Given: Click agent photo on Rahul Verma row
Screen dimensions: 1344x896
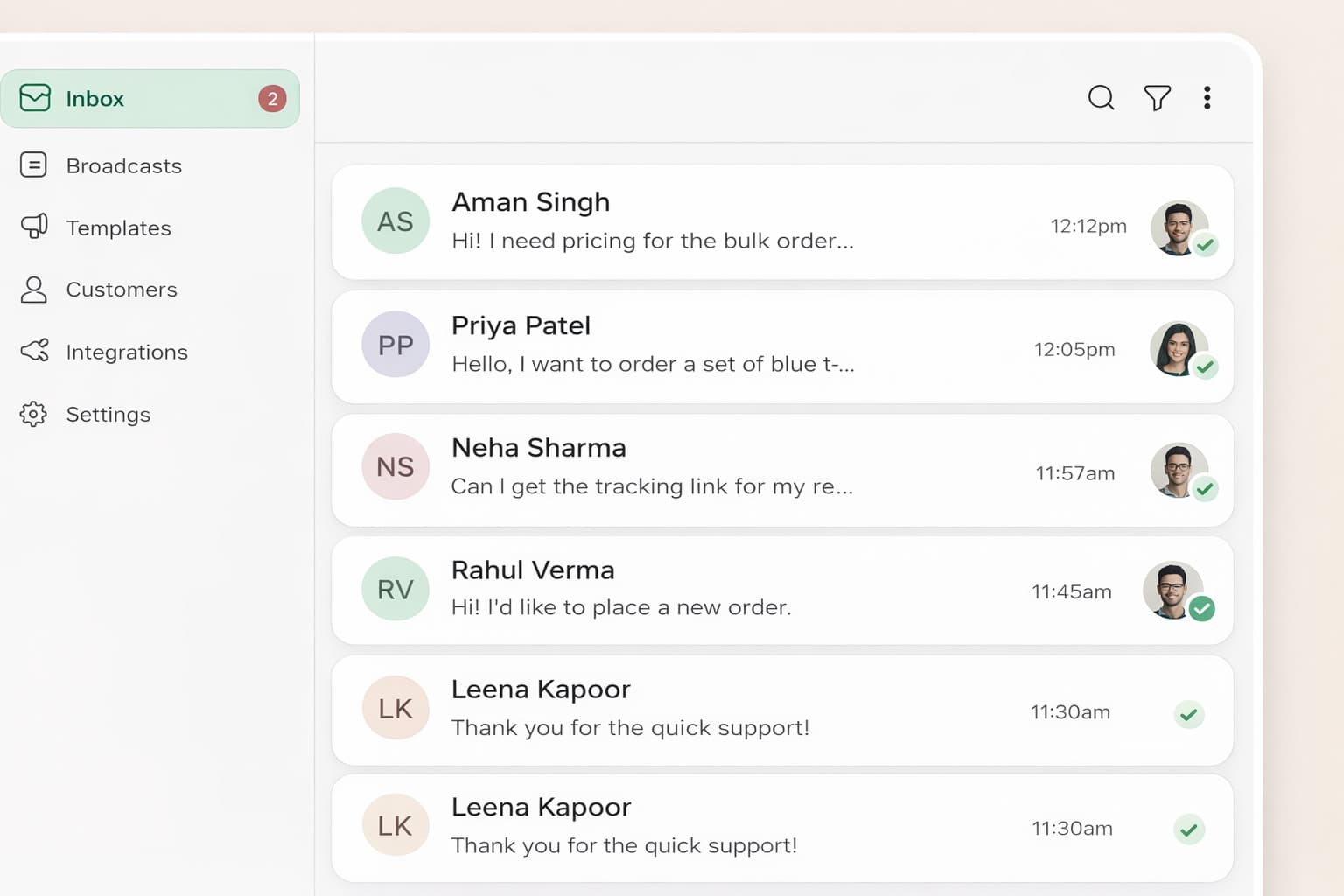Looking at the screenshot, I should 1172,590.
